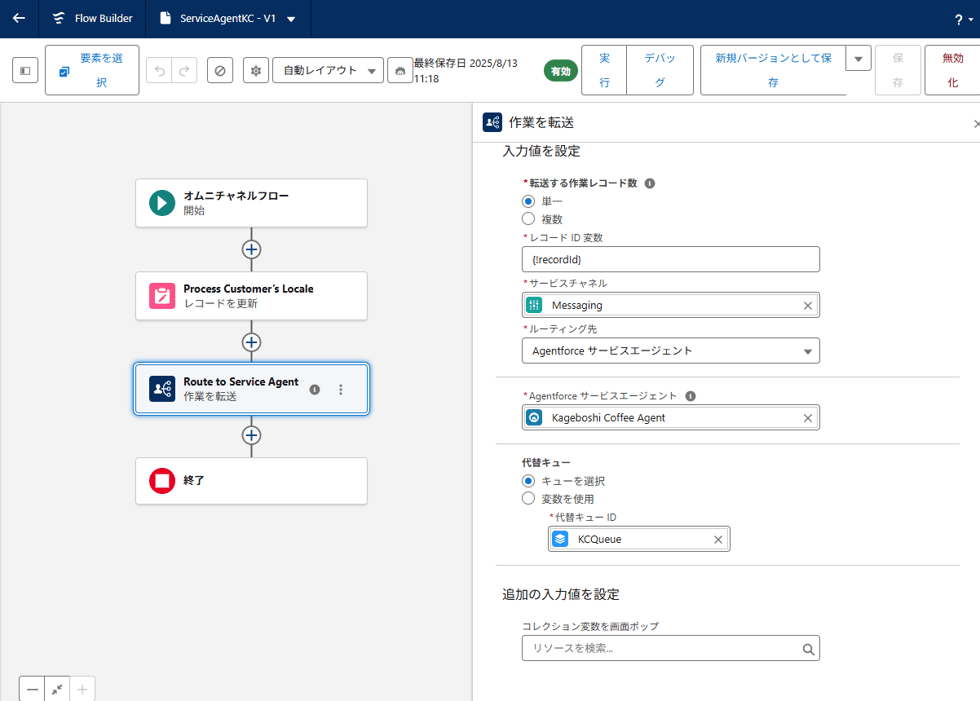Click the 作業を転送 panel header icon
Screen dimensions: 980x701
pyautogui.click(x=492, y=122)
